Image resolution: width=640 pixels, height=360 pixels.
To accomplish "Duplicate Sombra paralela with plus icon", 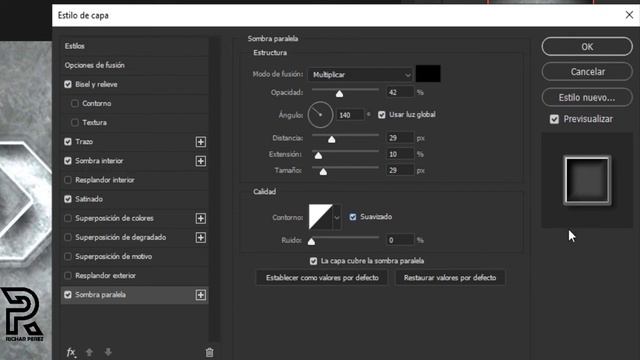I will click(x=200, y=295).
